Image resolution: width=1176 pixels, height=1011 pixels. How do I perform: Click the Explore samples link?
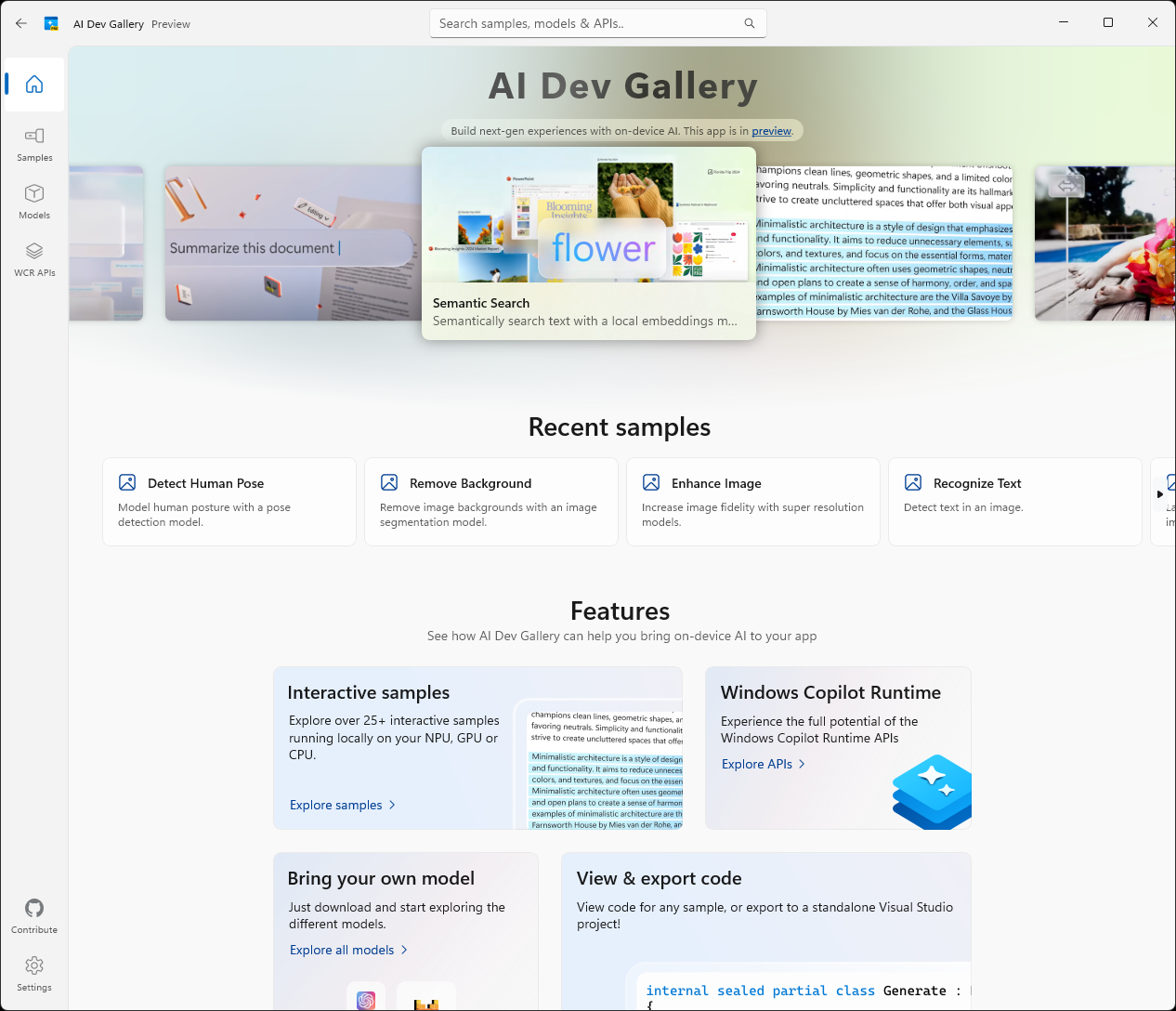point(336,805)
